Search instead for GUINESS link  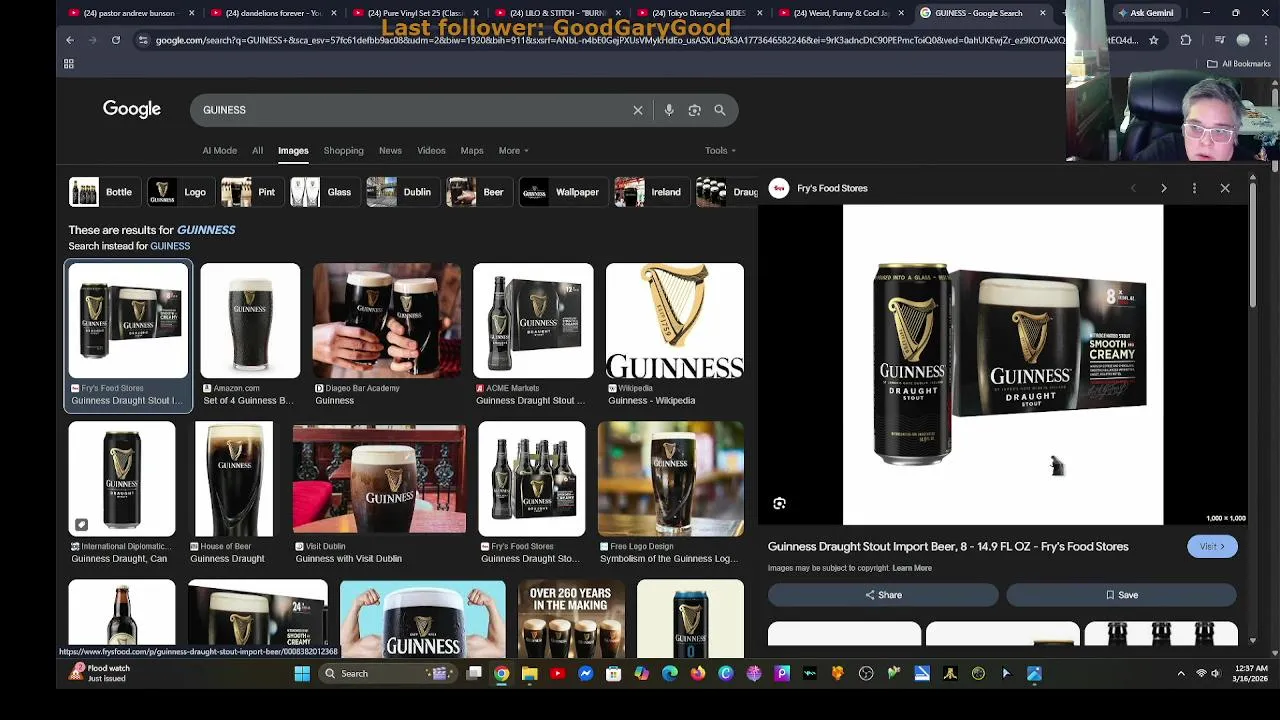pyautogui.click(x=170, y=246)
